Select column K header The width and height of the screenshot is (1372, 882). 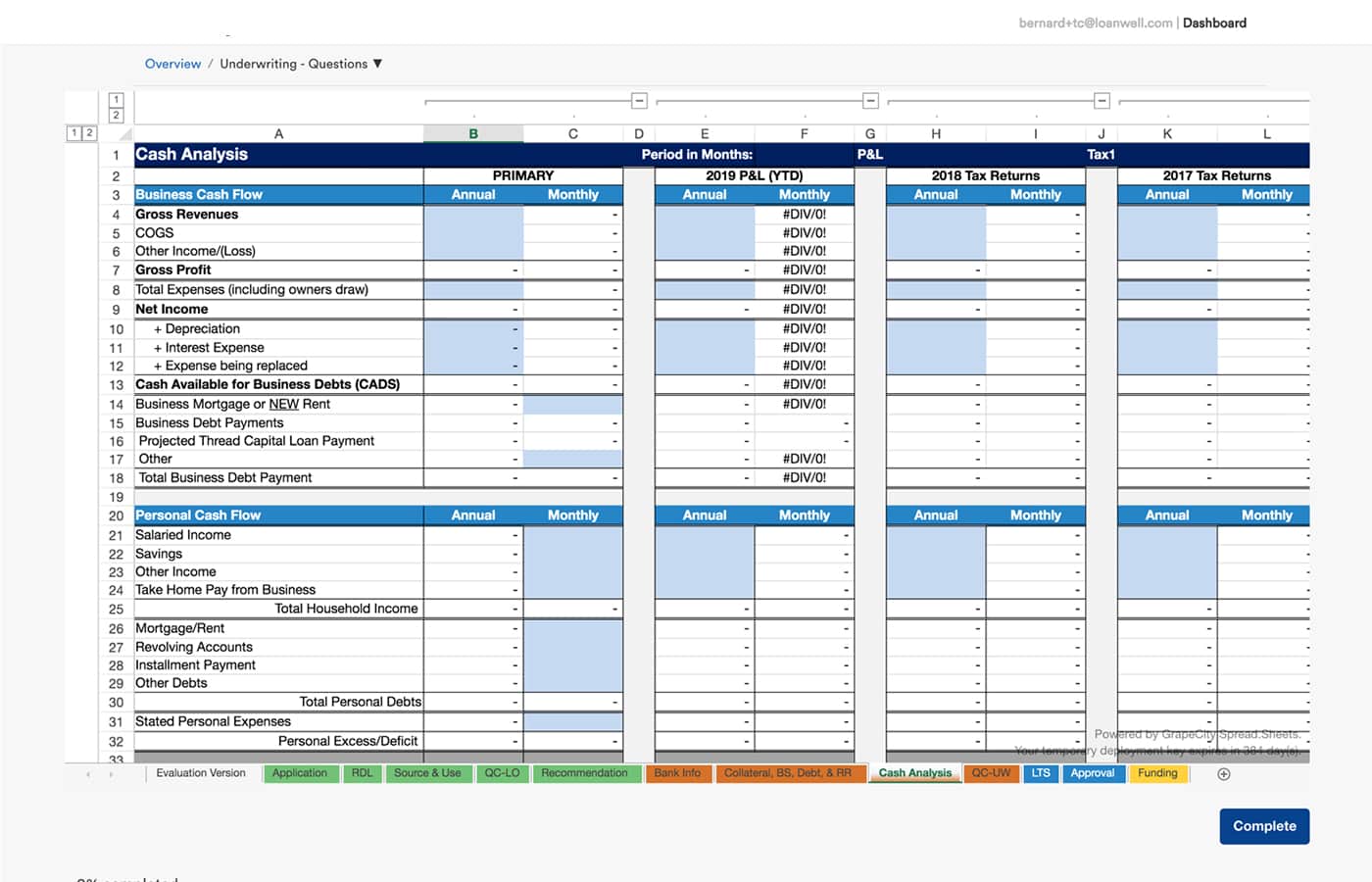pyautogui.click(x=1167, y=134)
